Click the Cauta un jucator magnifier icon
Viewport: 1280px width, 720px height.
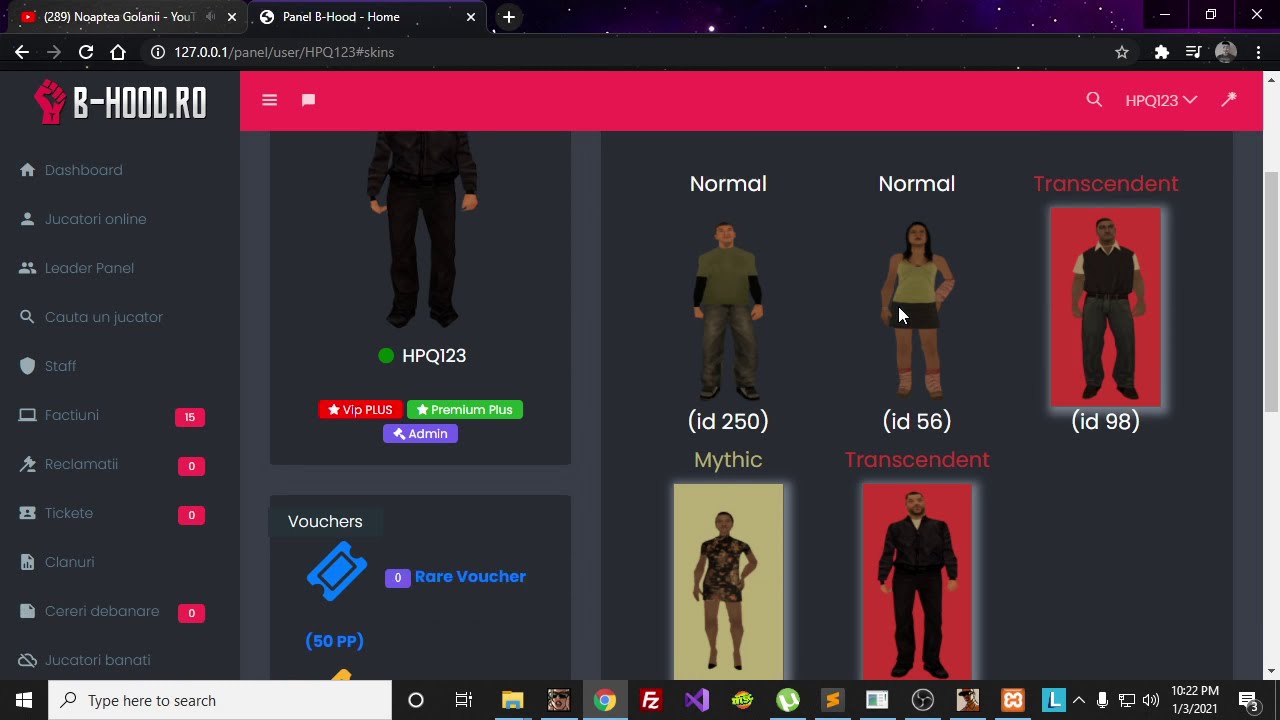[x=27, y=317]
